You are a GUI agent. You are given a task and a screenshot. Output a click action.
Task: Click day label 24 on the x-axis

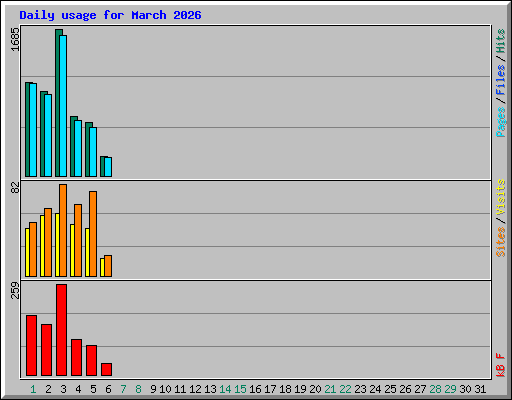click(375, 389)
